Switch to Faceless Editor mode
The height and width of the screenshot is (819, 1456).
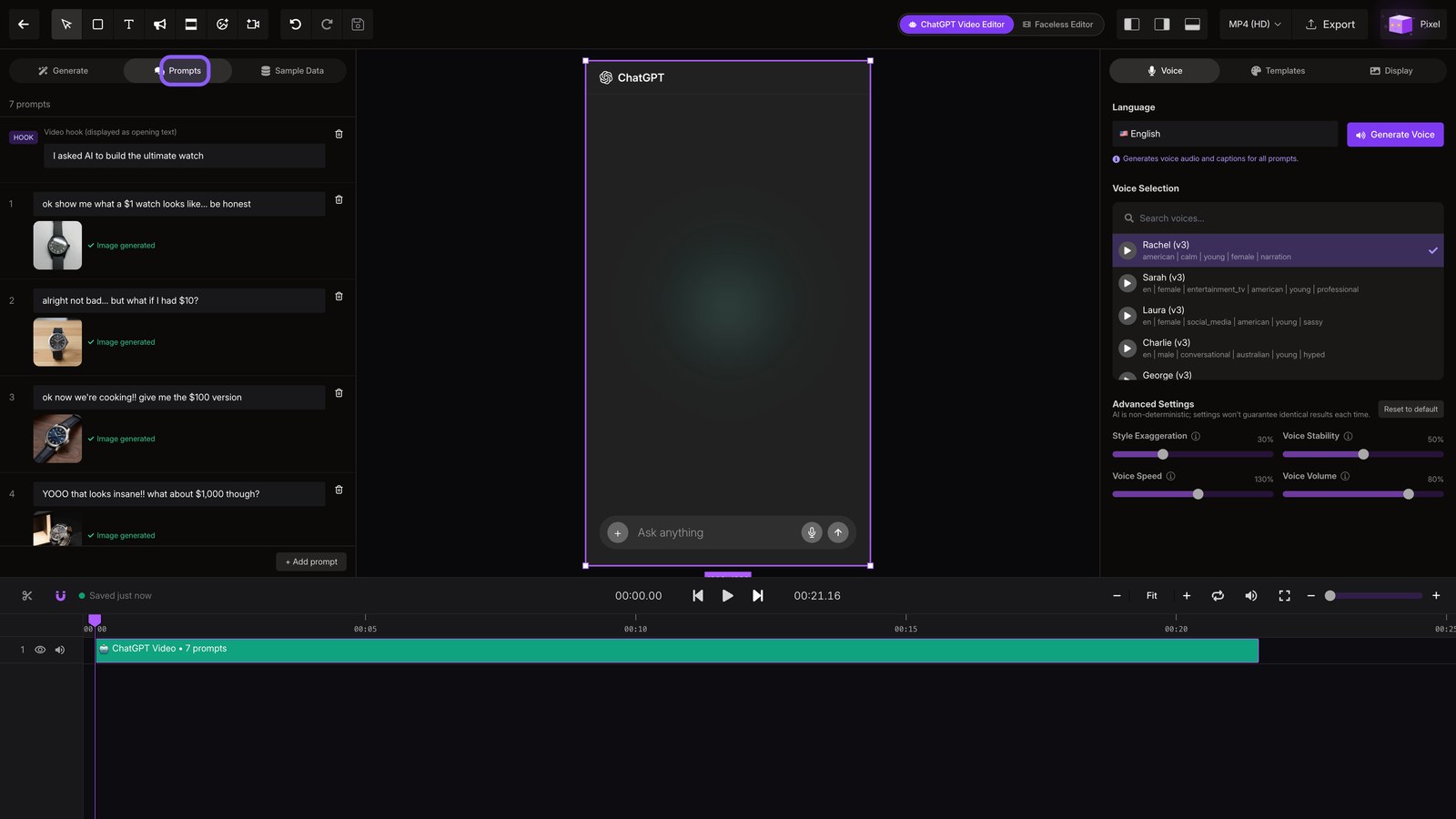[x=1057, y=25]
